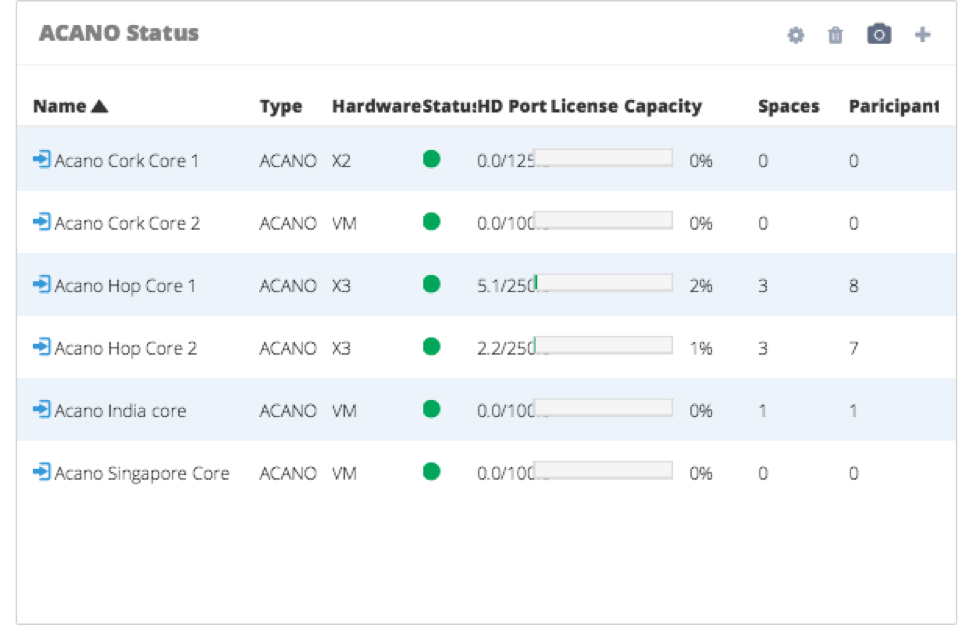This screenshot has width=973, height=625.
Task: Take a snapshot with camera icon
Action: point(879,34)
